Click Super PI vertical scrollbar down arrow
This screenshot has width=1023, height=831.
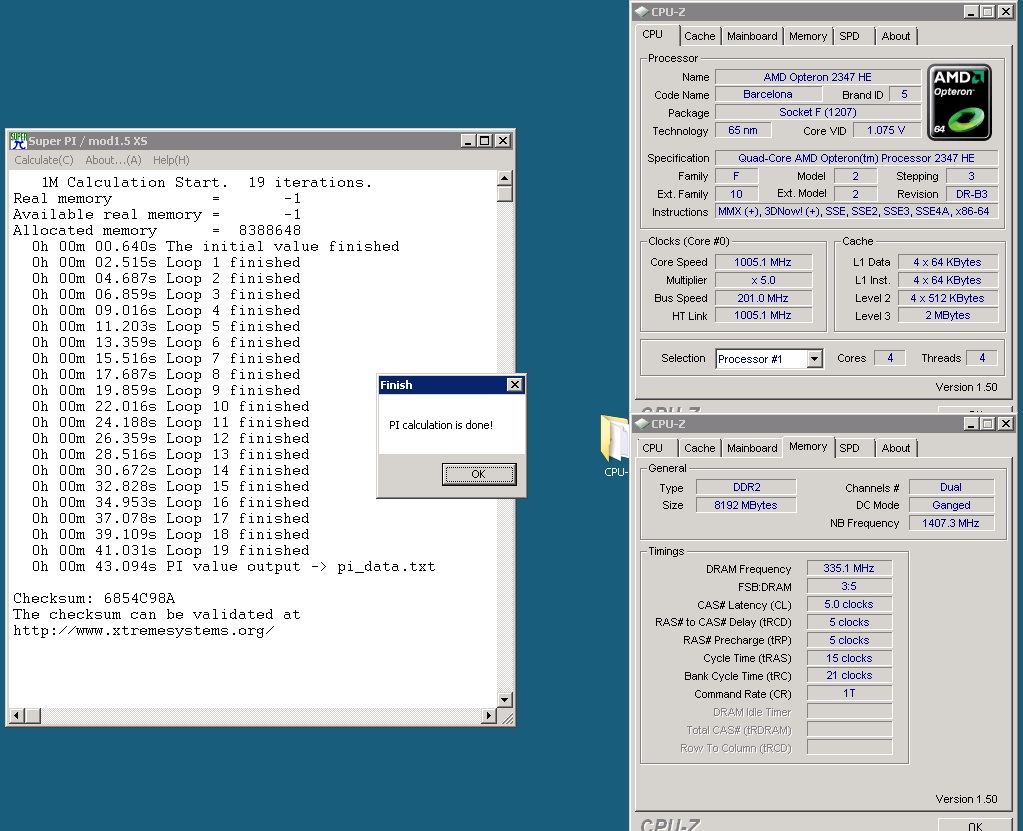click(x=504, y=700)
